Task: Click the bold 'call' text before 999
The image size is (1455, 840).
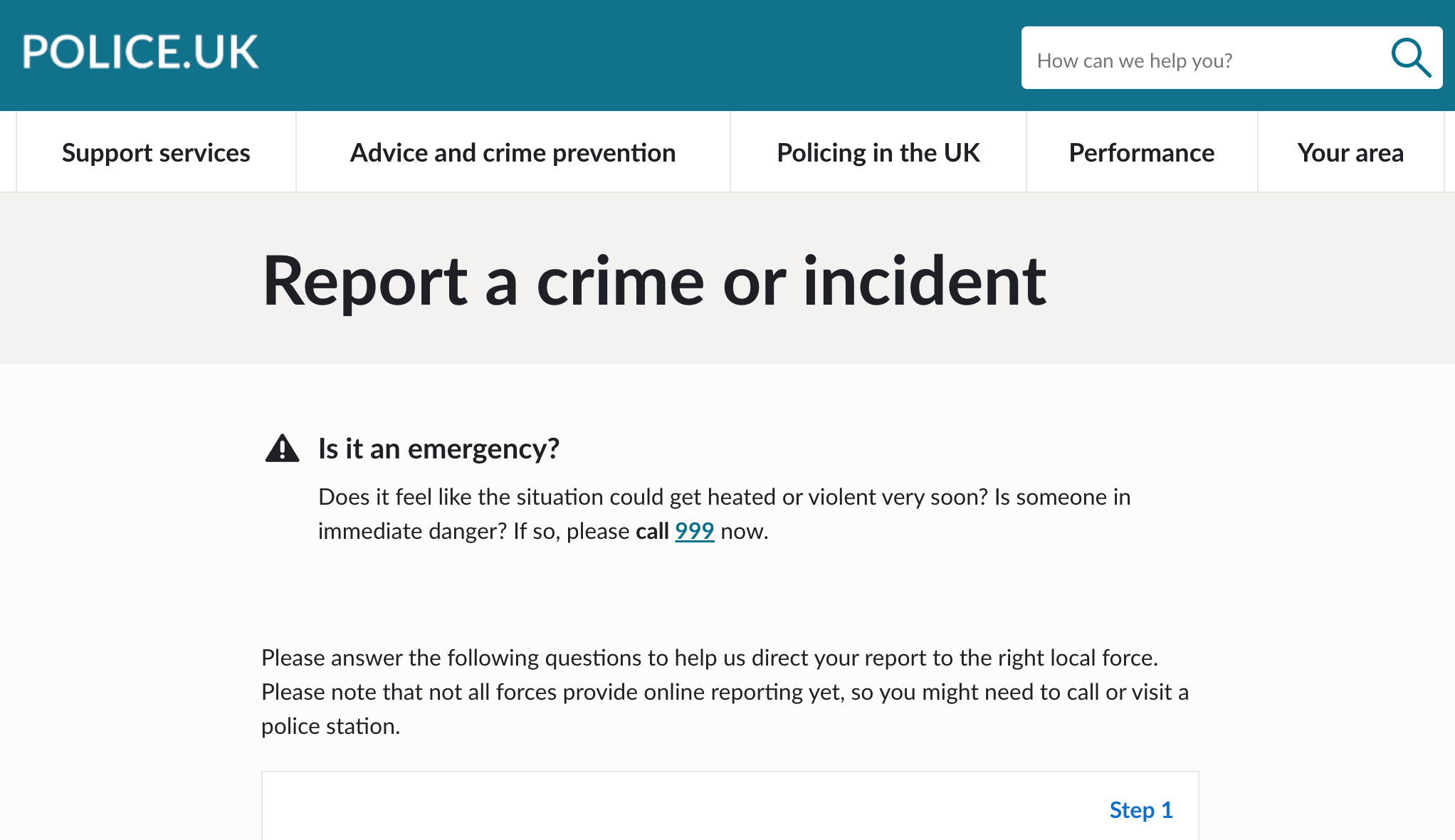Action: (x=652, y=531)
